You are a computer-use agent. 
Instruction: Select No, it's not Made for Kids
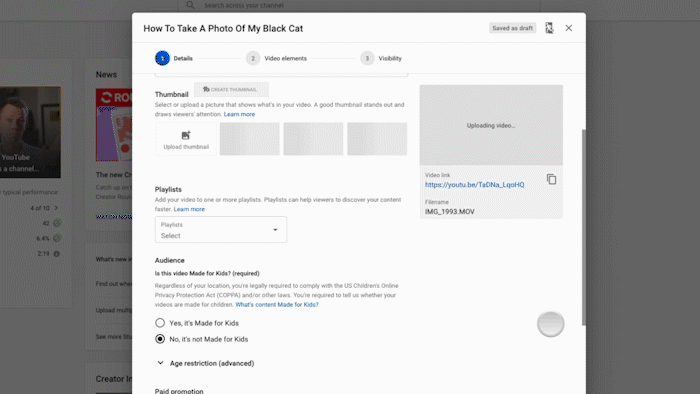(160, 339)
